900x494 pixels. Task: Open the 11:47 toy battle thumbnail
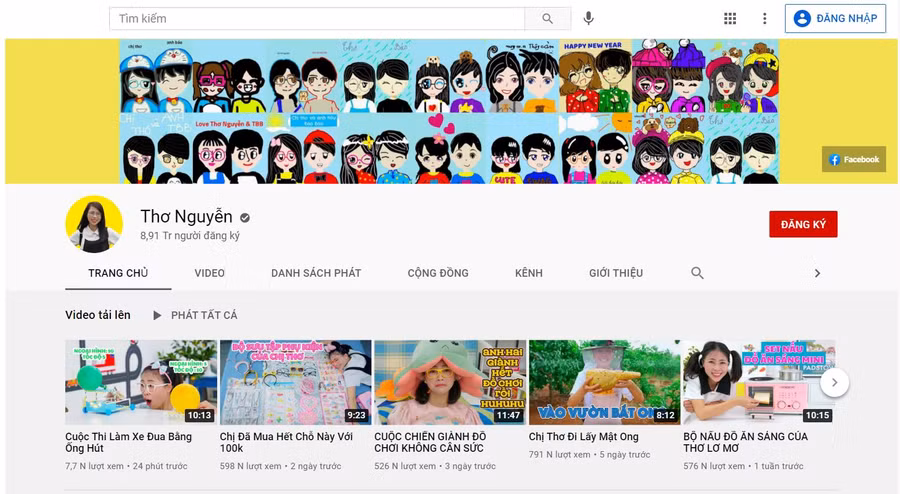(x=450, y=382)
